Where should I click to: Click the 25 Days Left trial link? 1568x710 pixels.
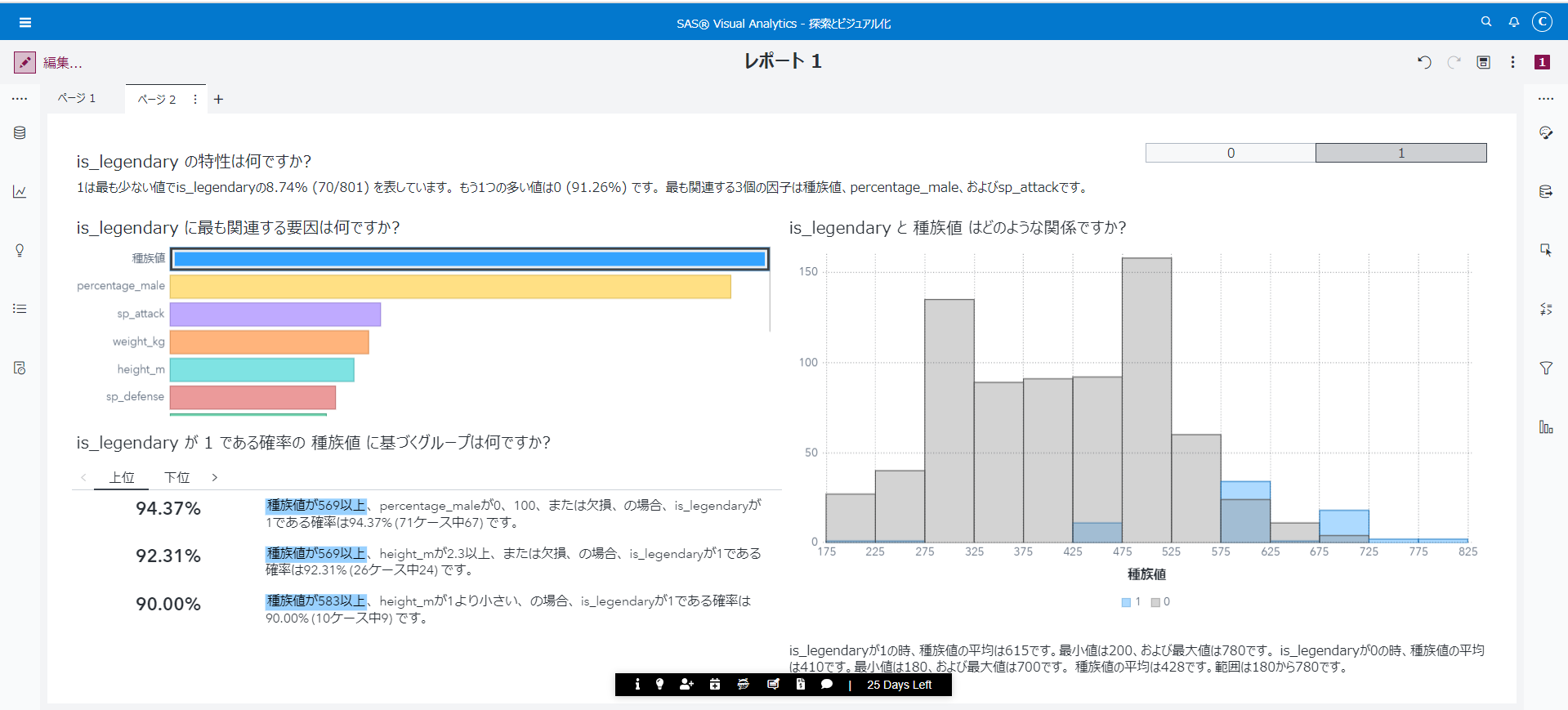click(899, 685)
